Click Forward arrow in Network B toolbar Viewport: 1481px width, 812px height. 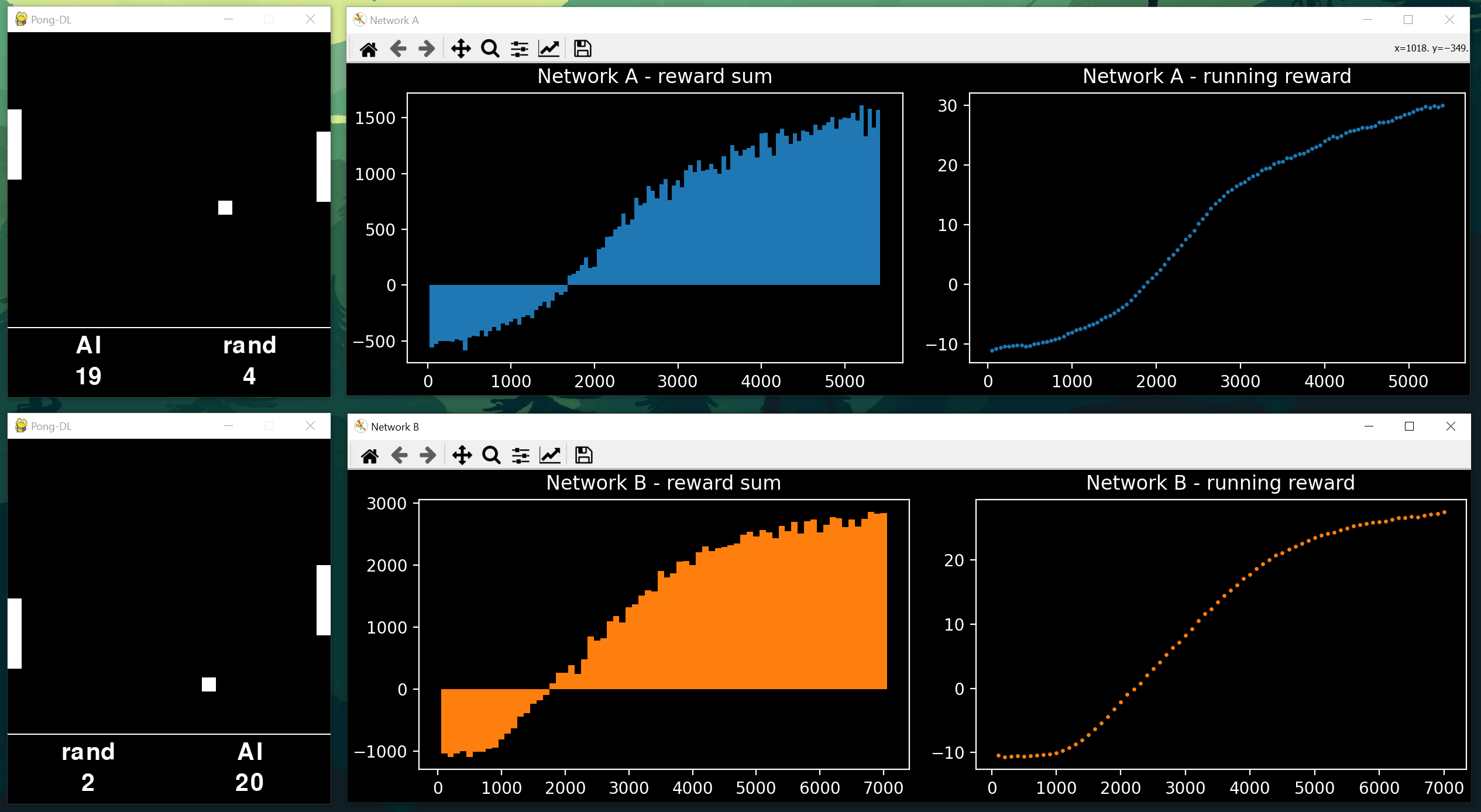pos(428,455)
